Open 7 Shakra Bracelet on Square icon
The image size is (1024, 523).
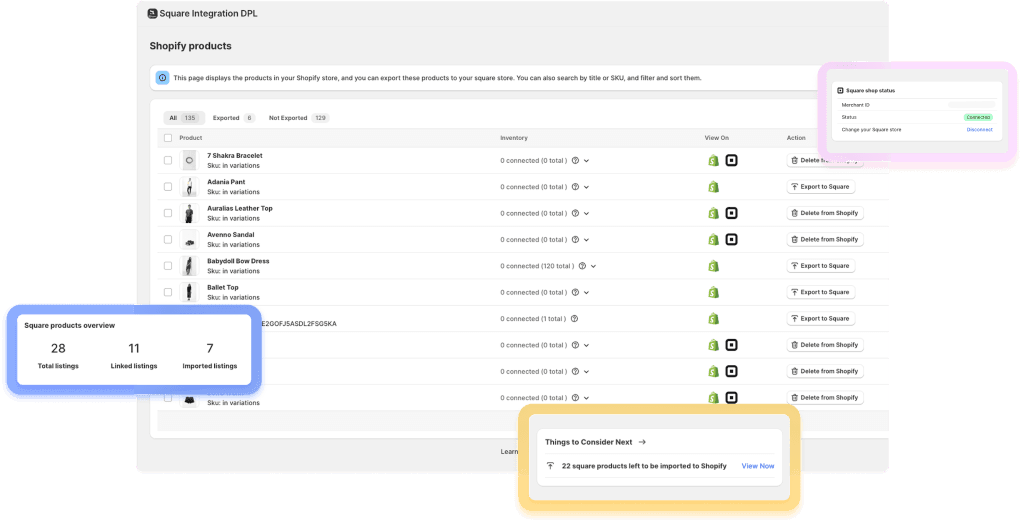pyautogui.click(x=731, y=161)
